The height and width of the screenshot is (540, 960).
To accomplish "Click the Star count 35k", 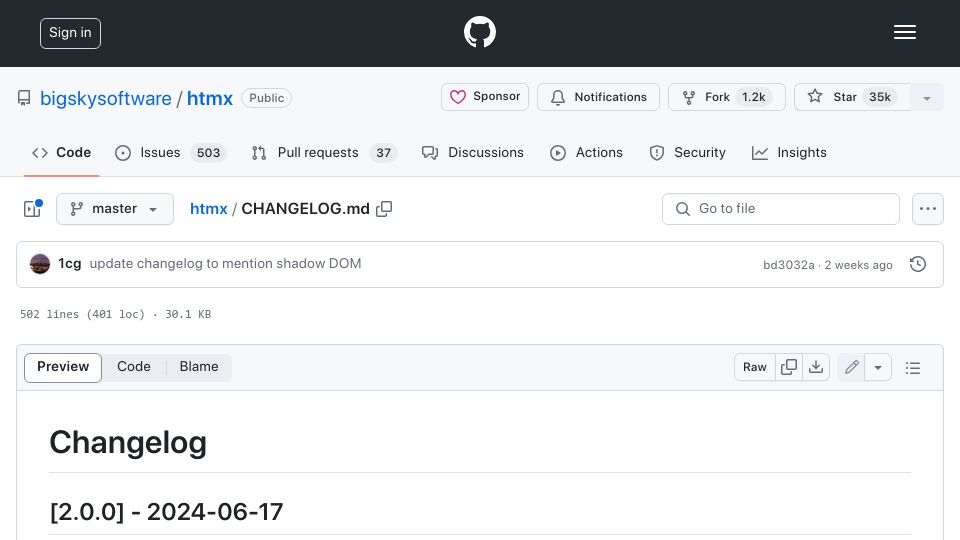I will point(880,97).
